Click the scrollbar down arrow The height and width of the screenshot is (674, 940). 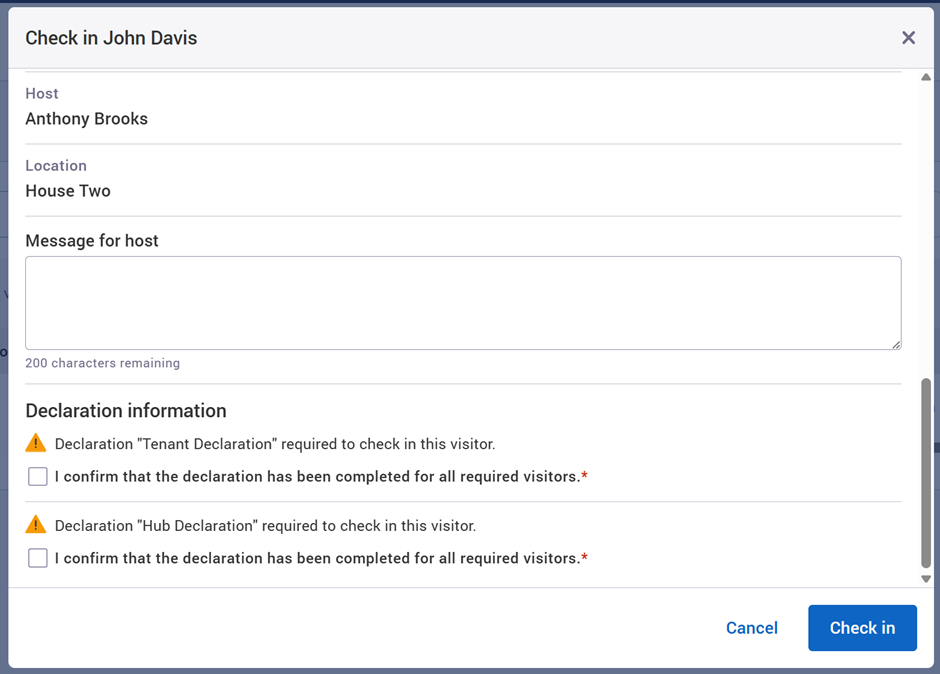click(926, 579)
